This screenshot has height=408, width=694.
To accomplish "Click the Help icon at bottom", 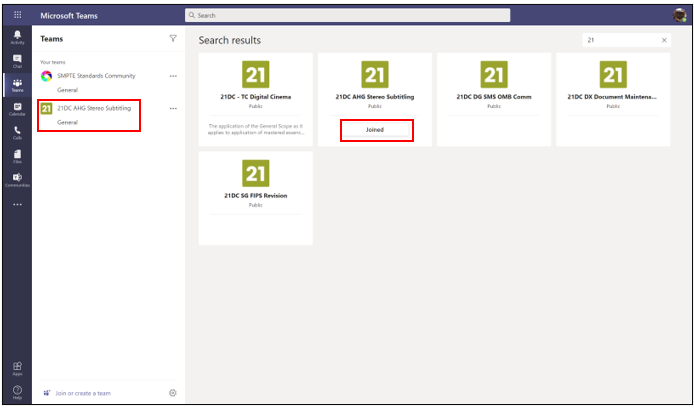I will click(x=17, y=391).
